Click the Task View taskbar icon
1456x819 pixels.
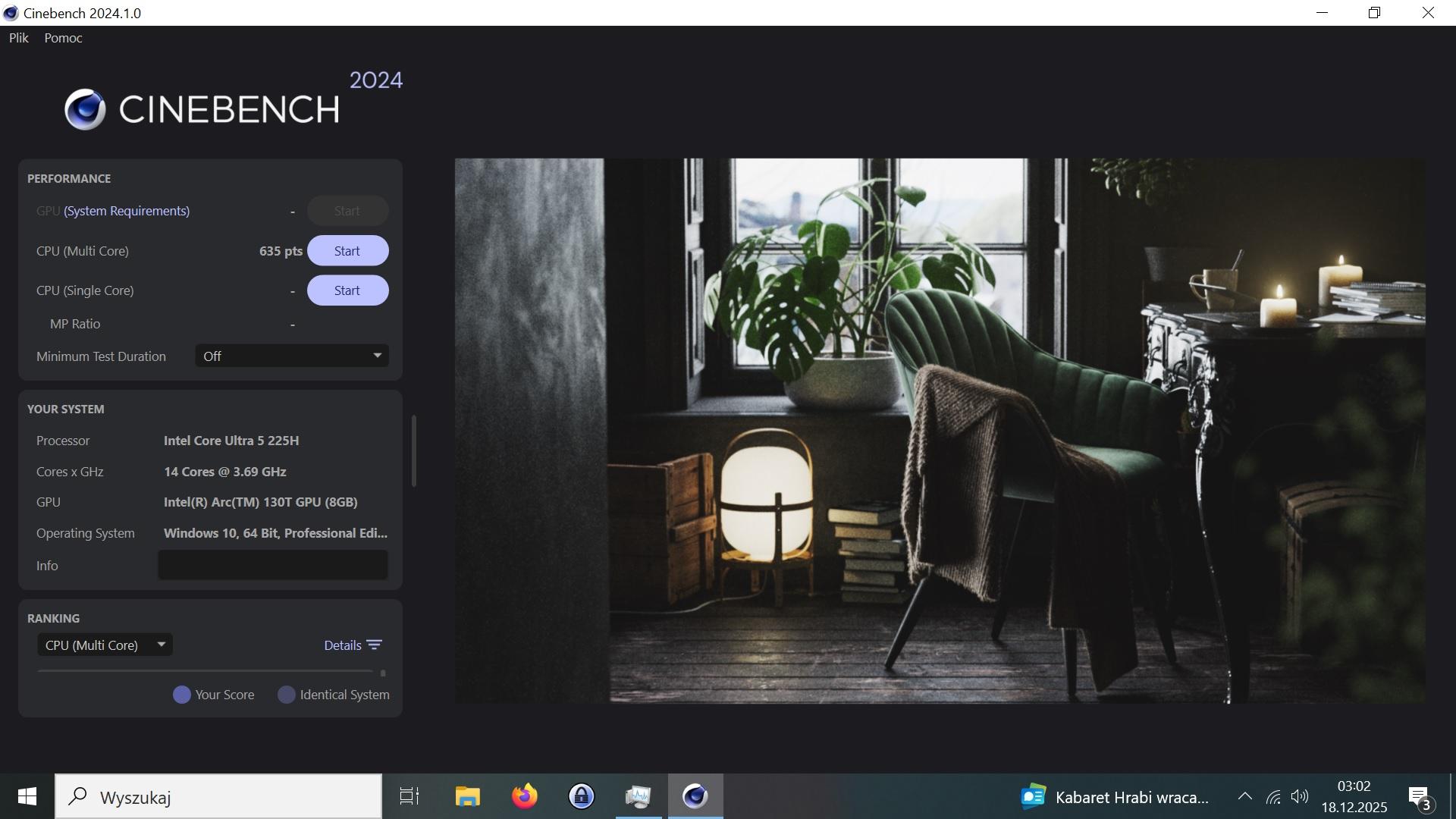[409, 796]
